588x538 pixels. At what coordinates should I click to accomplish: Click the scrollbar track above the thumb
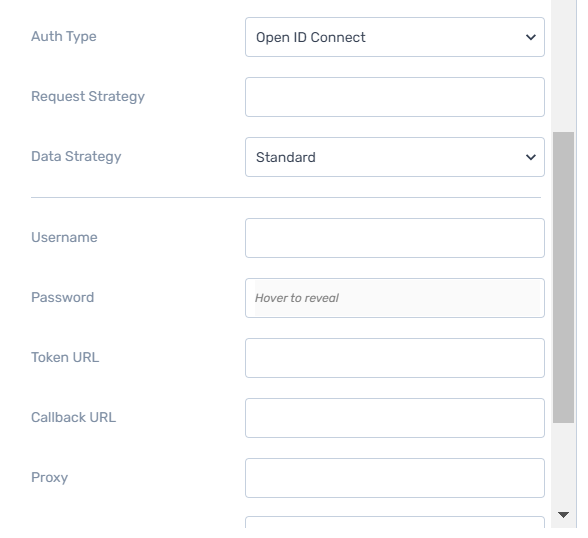coord(563,66)
